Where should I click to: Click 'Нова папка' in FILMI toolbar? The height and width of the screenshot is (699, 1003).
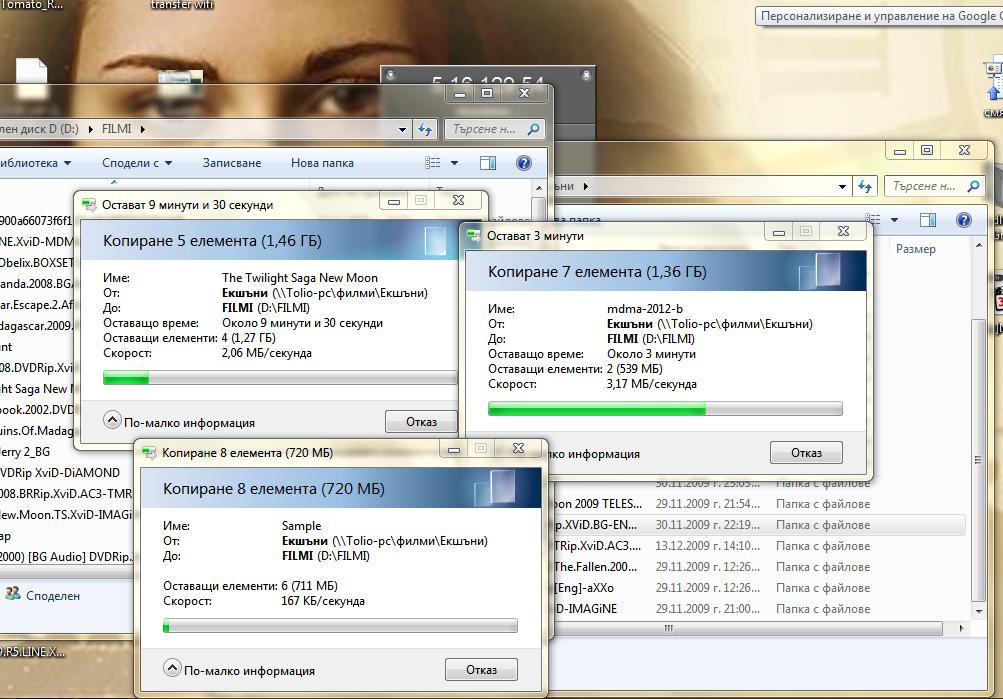point(322,163)
